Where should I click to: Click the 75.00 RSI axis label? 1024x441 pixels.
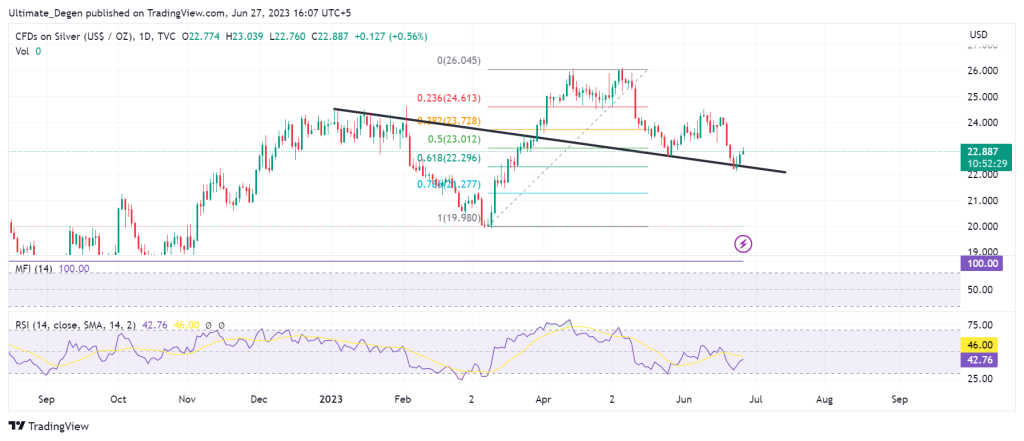click(x=978, y=325)
